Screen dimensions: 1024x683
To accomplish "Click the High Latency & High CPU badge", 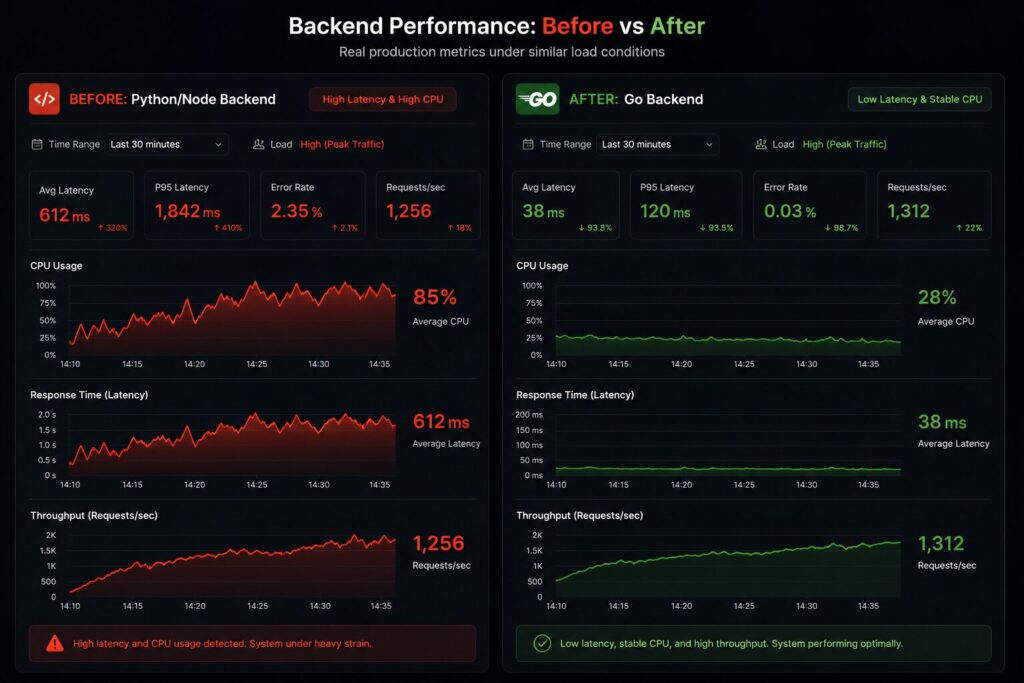I will 383,99.
